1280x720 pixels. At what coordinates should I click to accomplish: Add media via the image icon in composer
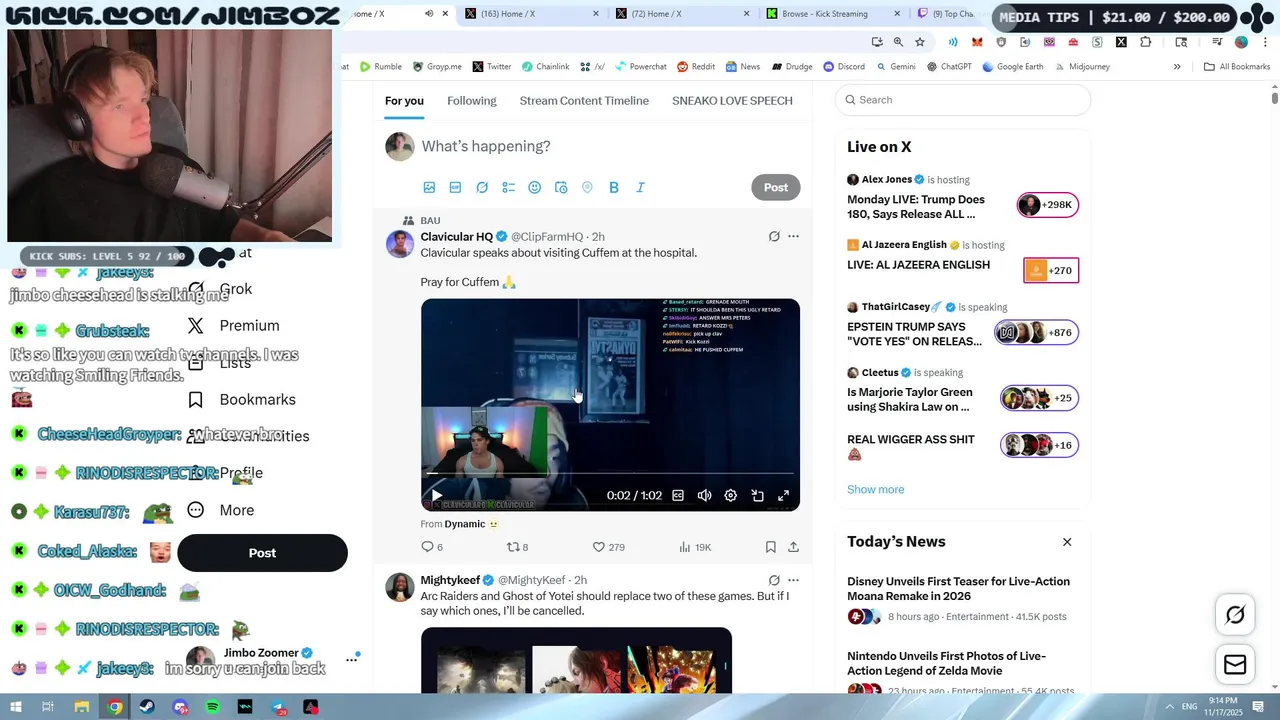(x=429, y=187)
